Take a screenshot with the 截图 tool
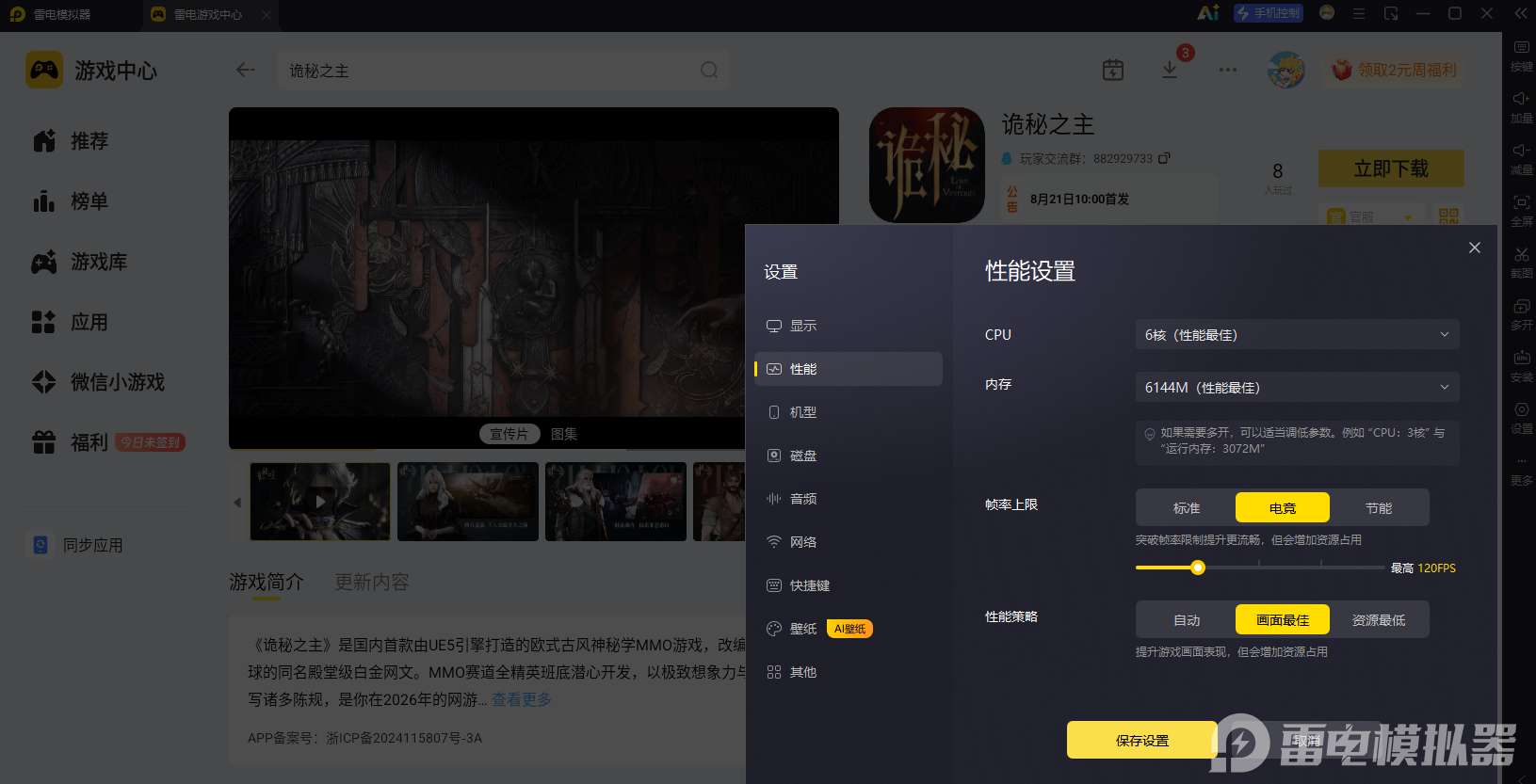 [1521, 261]
